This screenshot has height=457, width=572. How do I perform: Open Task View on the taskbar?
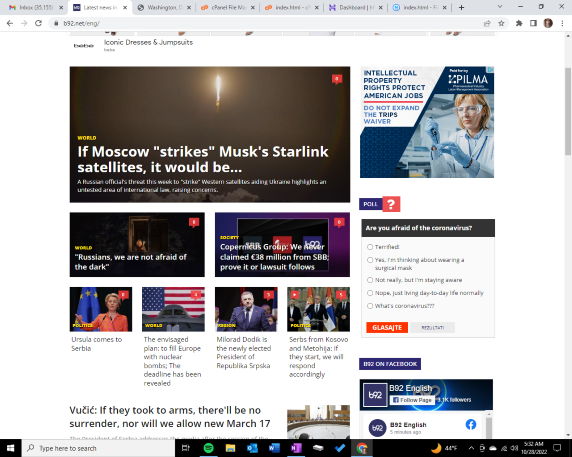186,448
